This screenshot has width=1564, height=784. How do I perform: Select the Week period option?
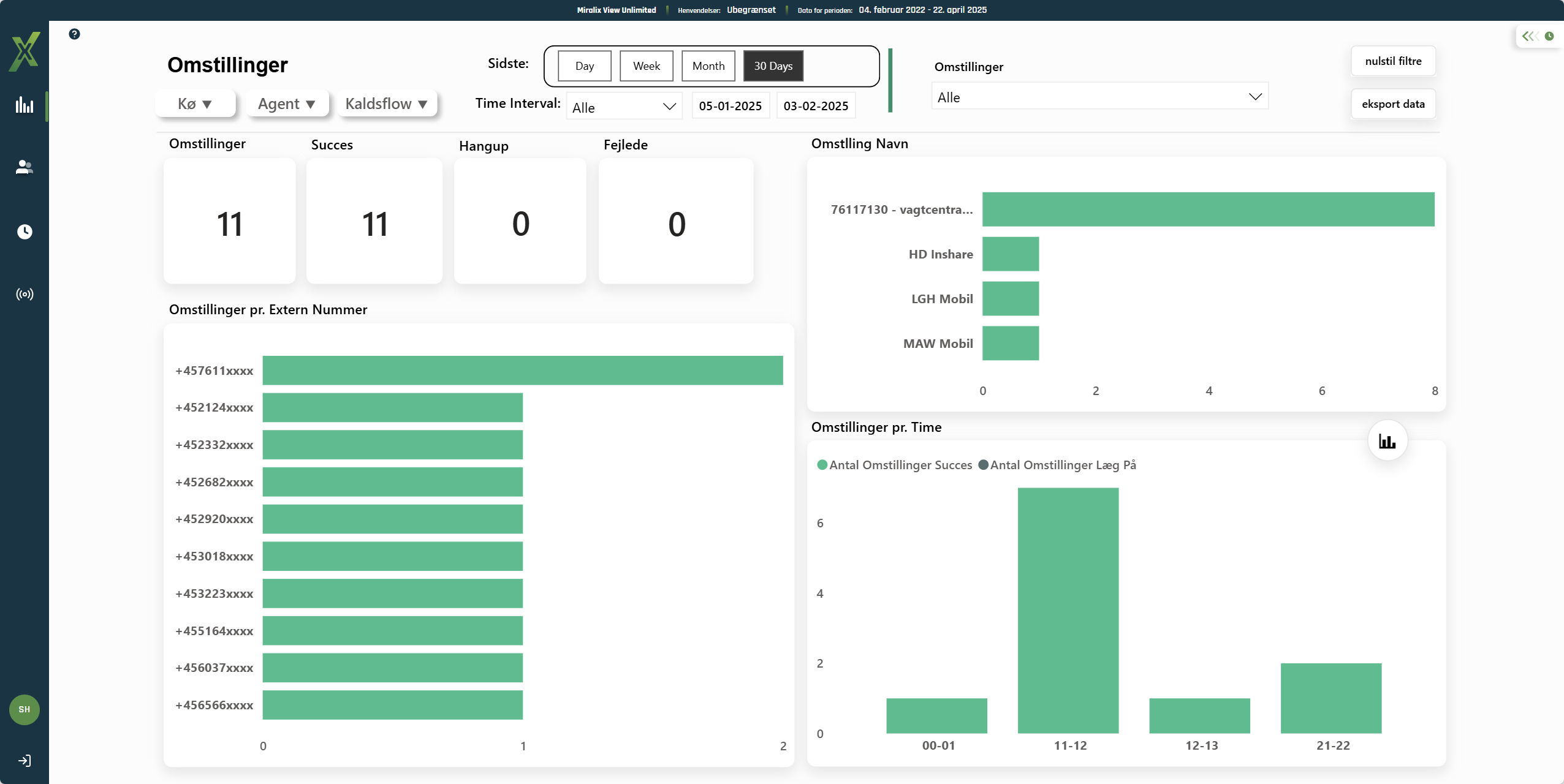pyautogui.click(x=646, y=66)
